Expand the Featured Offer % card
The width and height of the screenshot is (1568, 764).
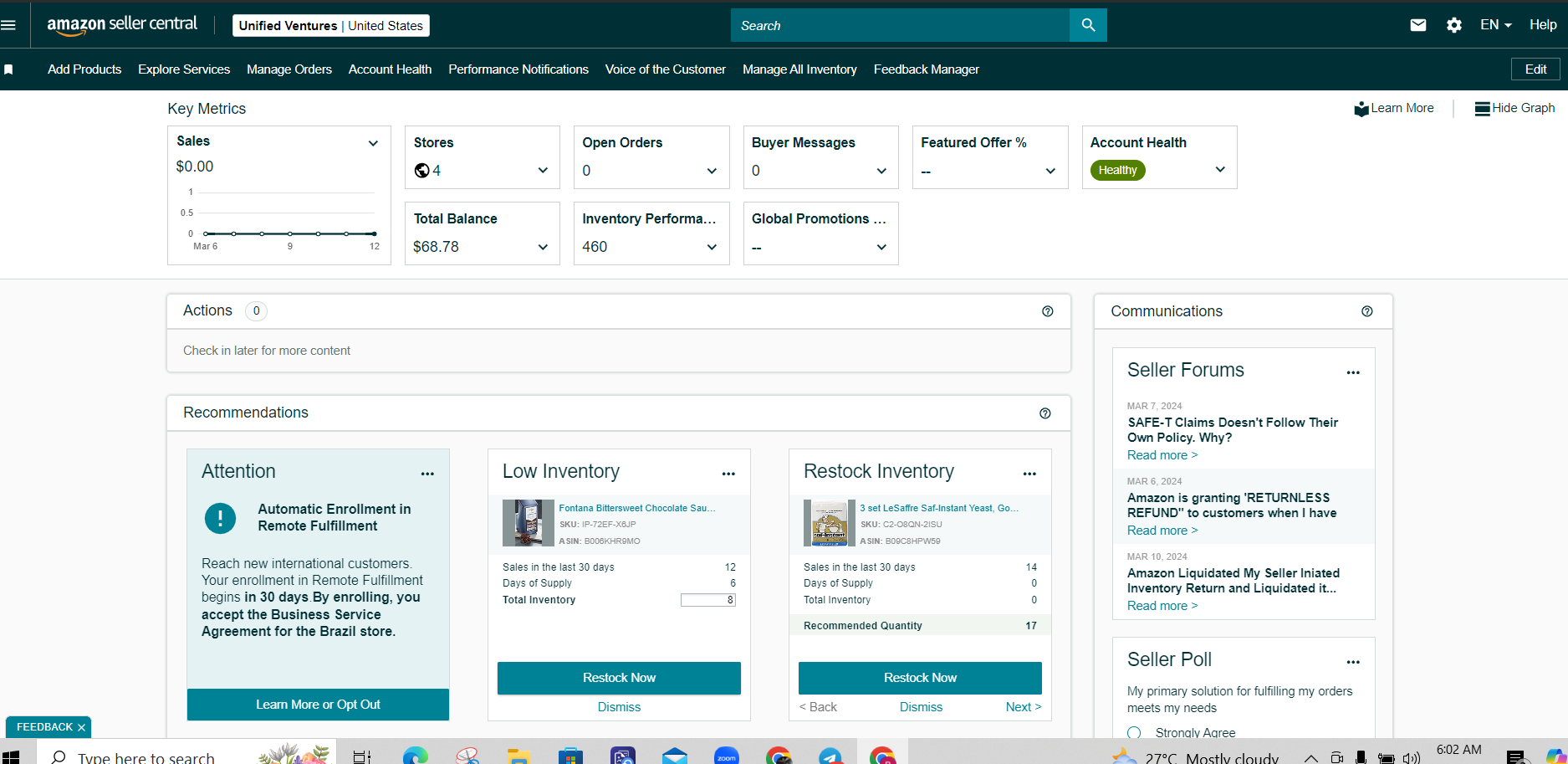click(1050, 171)
